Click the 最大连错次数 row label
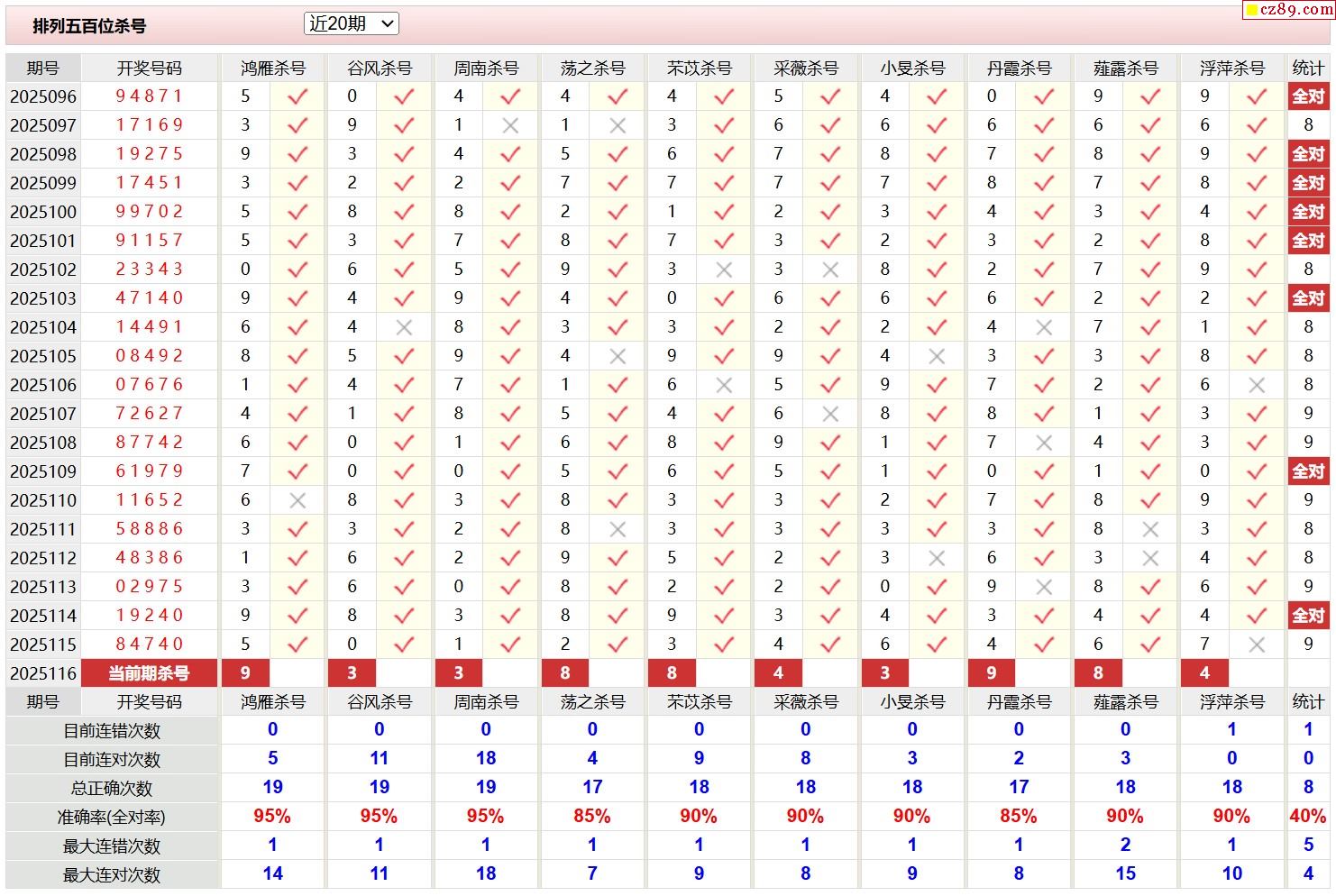Image resolution: width=1336 pixels, height=896 pixels. (112, 846)
